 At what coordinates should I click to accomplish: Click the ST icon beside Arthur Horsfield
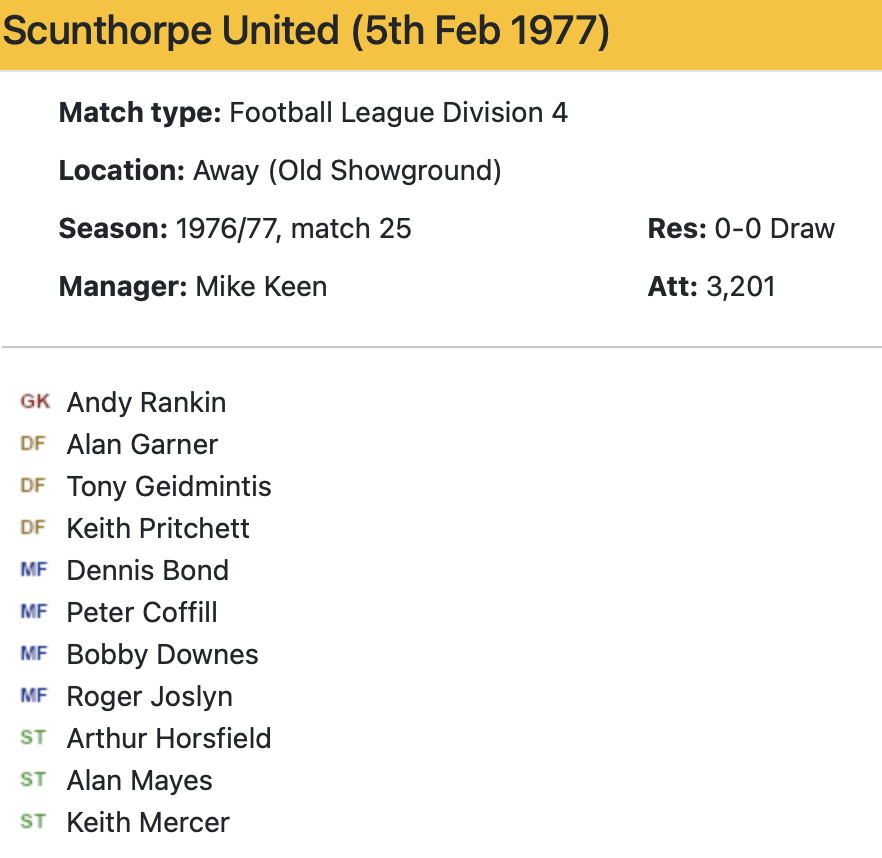pos(33,738)
